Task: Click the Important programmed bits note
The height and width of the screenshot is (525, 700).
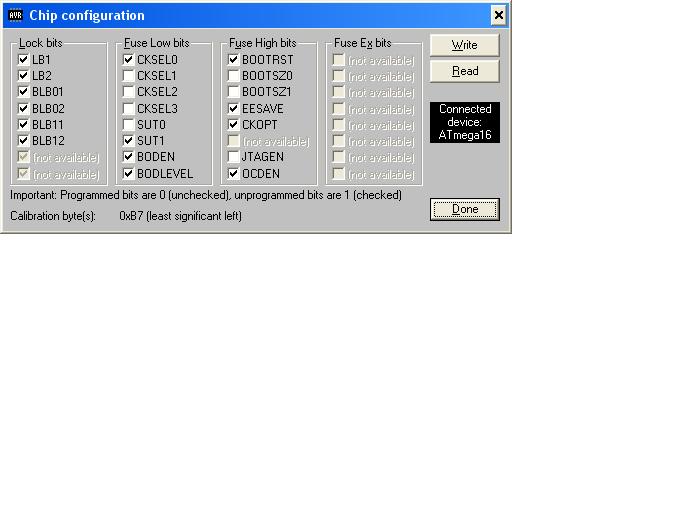Action: click(x=206, y=195)
